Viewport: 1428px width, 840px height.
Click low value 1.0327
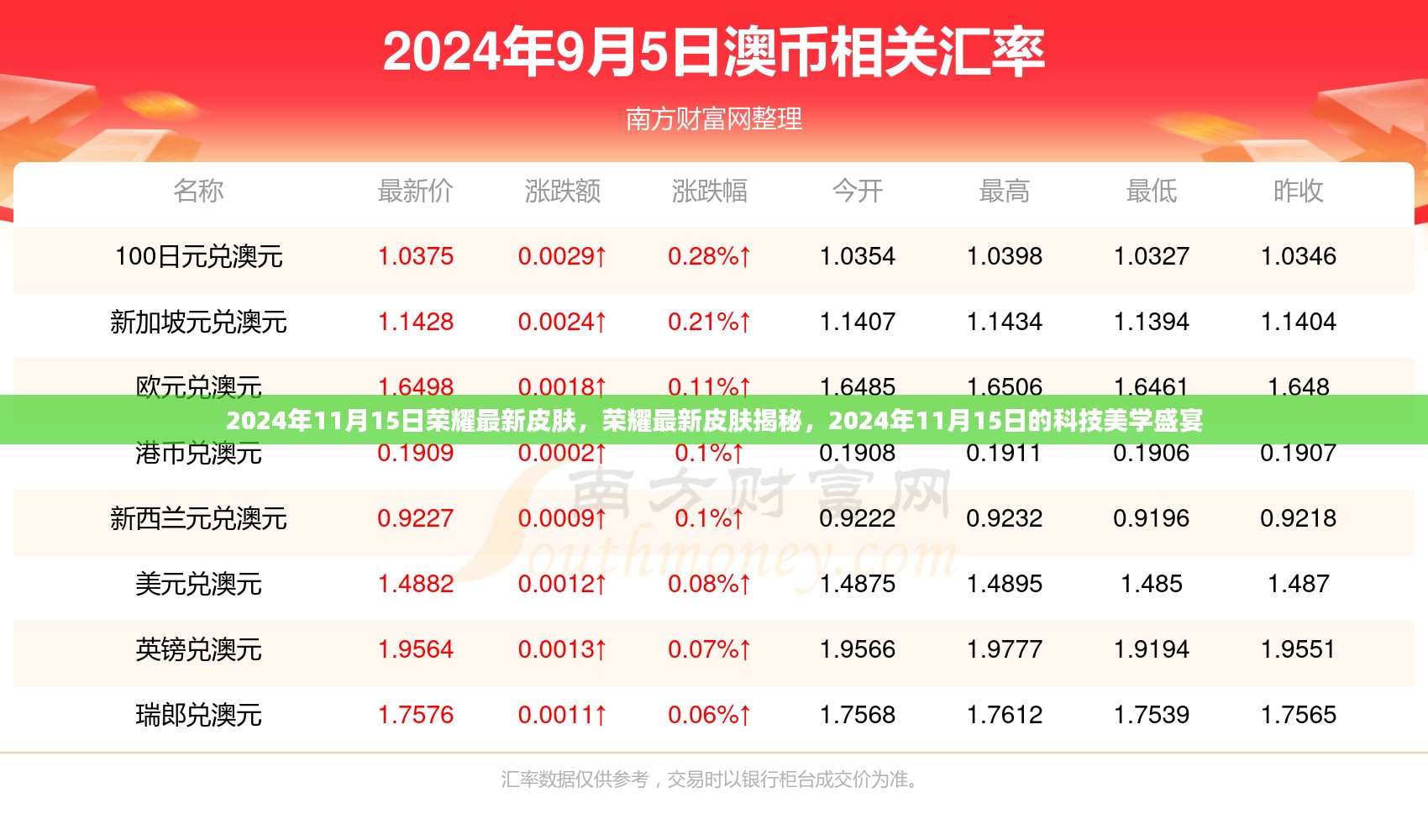[x=1152, y=256]
